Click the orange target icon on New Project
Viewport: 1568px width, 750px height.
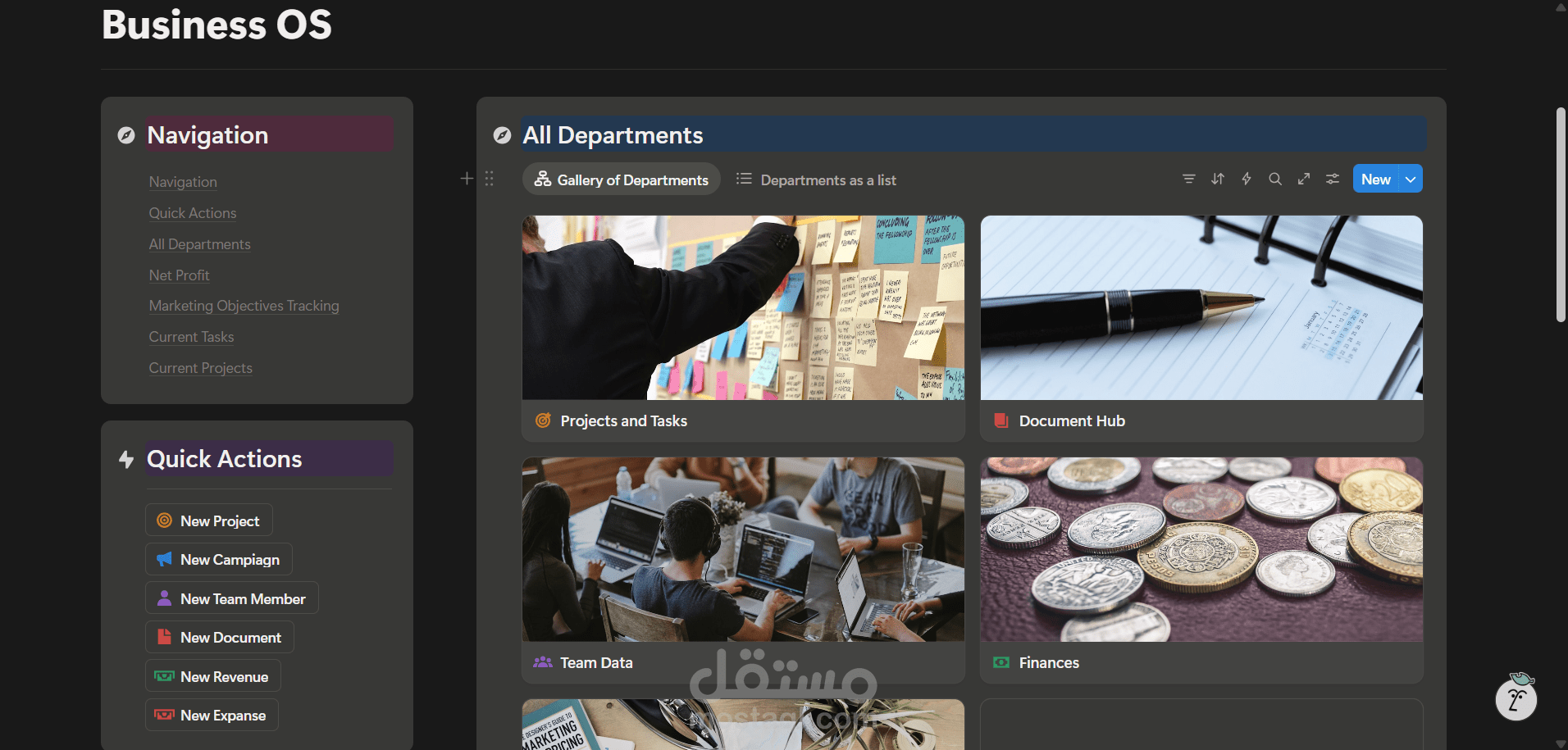[164, 520]
